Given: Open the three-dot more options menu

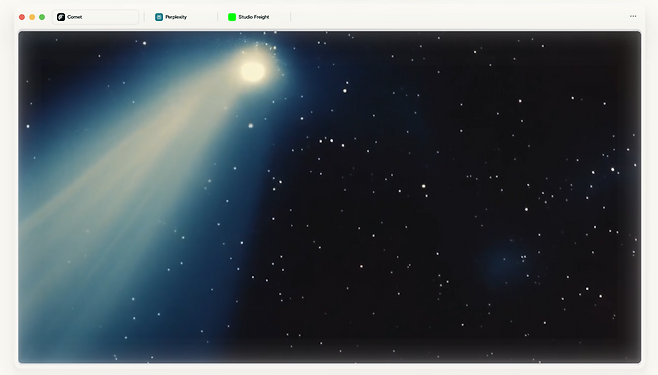Looking at the screenshot, I should (x=633, y=16).
